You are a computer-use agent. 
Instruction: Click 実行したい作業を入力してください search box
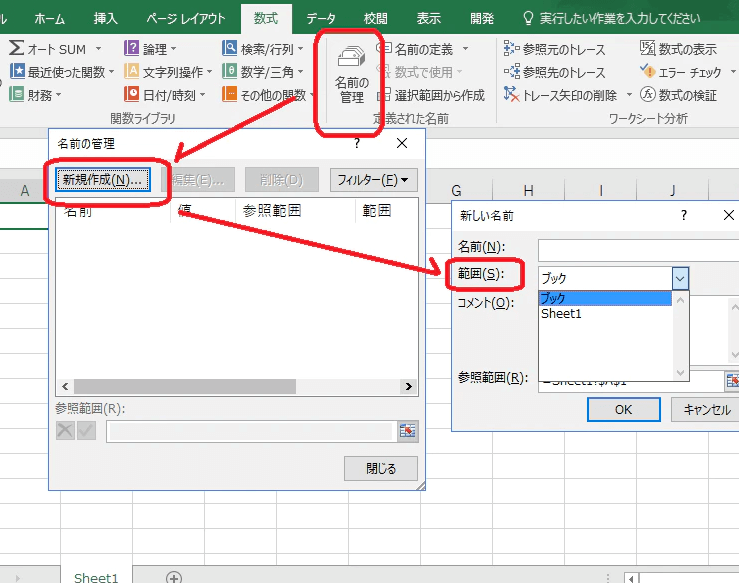(619, 18)
